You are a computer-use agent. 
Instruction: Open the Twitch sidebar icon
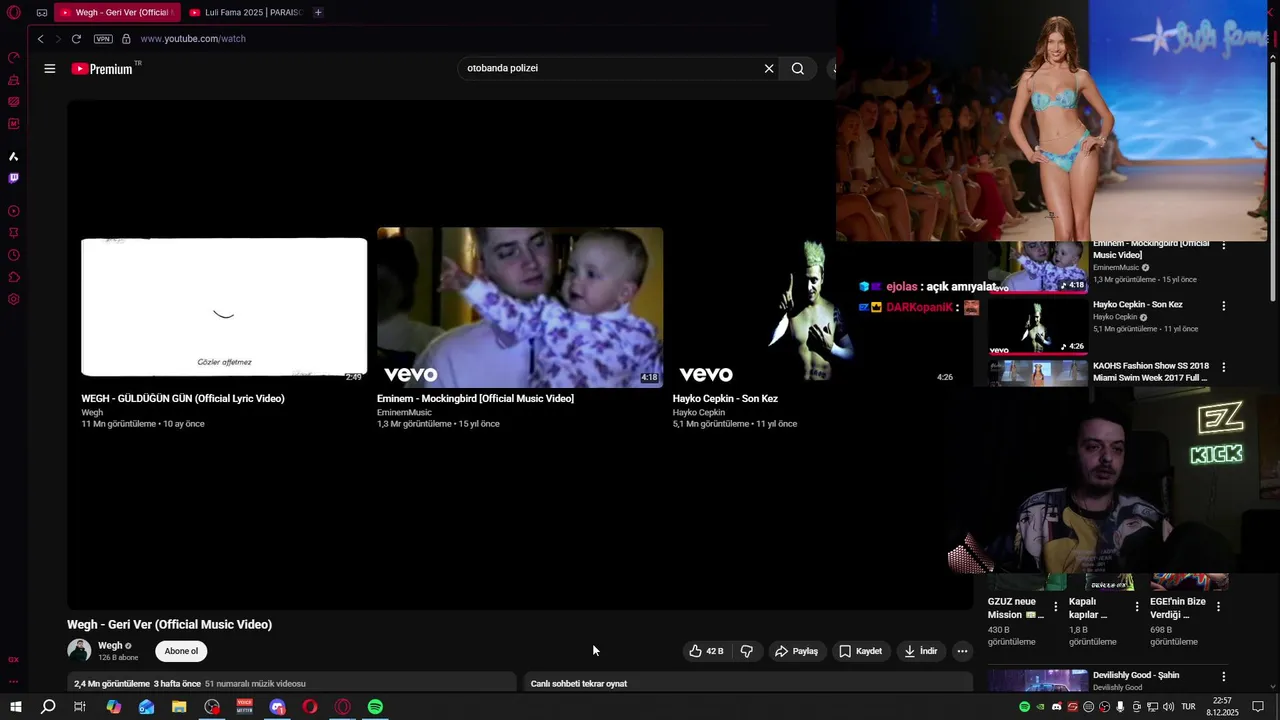tap(14, 178)
